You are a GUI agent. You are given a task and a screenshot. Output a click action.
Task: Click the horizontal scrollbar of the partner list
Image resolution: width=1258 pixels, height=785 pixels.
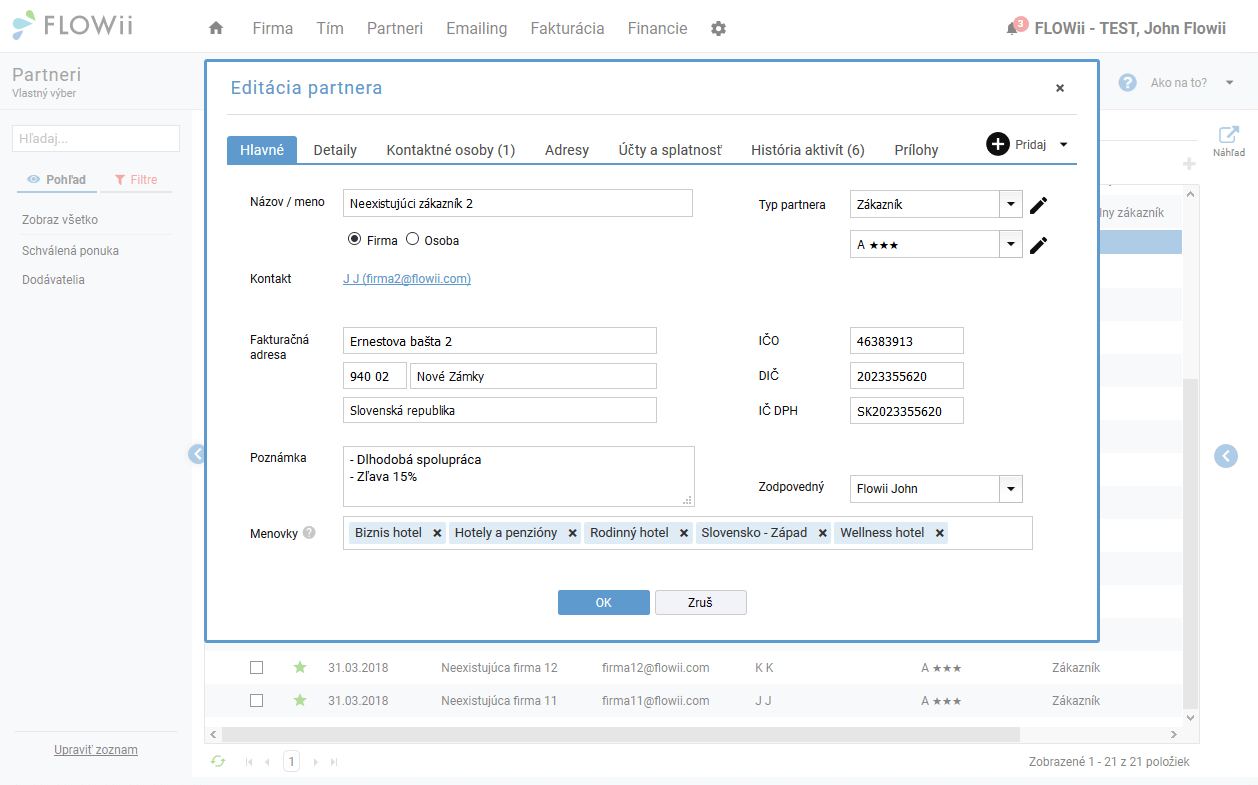click(x=620, y=734)
